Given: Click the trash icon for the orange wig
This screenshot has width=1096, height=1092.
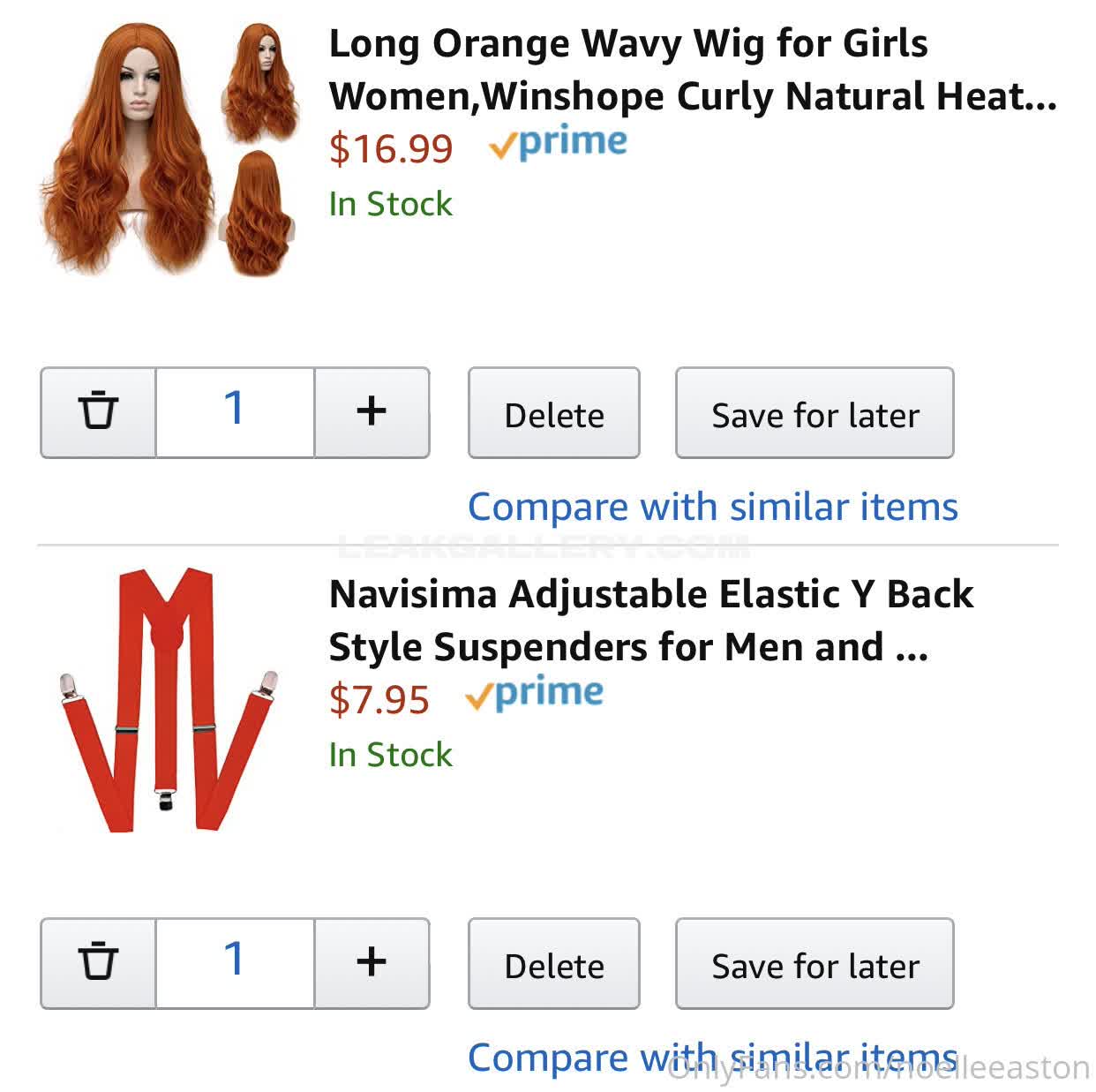Looking at the screenshot, I should coord(98,411).
